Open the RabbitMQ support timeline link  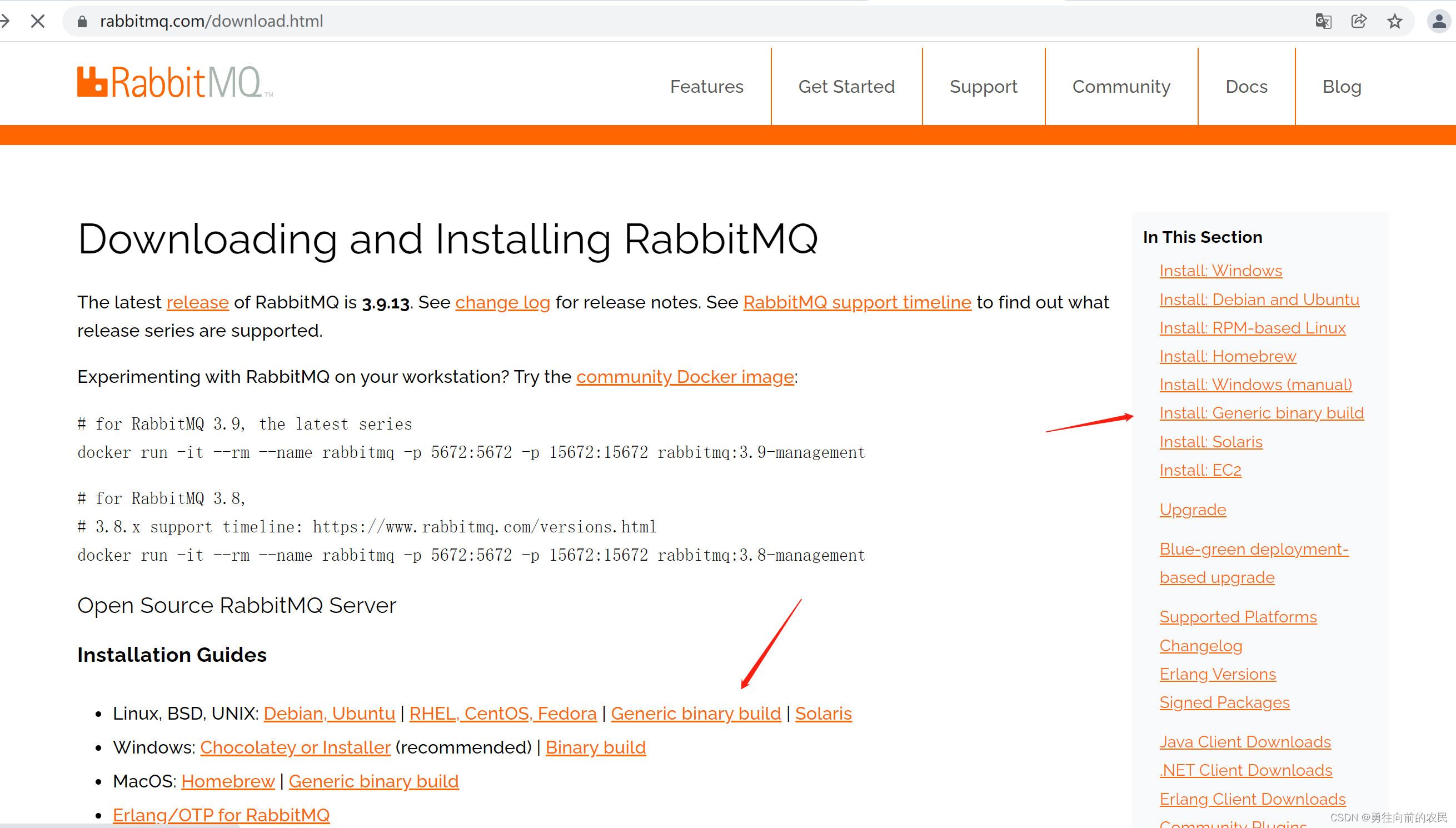857,302
